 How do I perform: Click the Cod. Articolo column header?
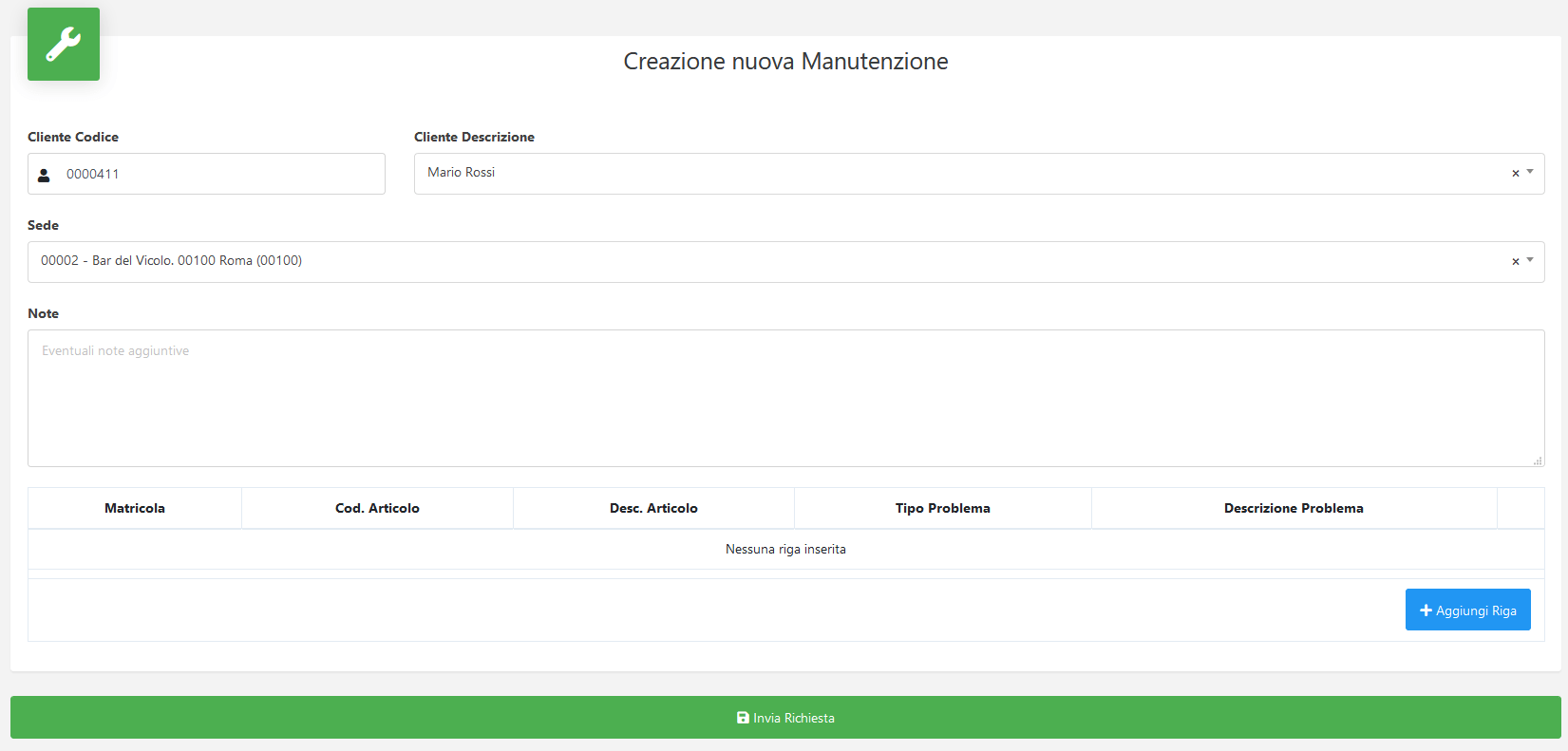tap(377, 508)
